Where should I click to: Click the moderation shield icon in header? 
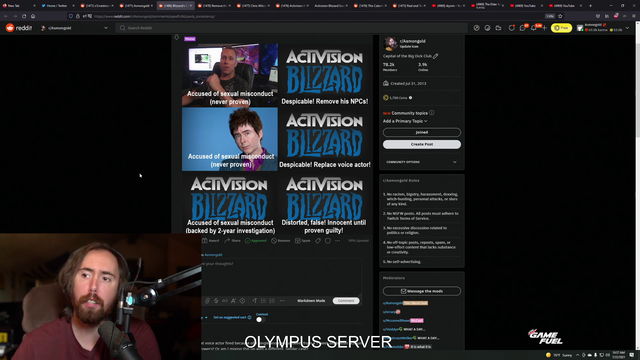pos(511,28)
